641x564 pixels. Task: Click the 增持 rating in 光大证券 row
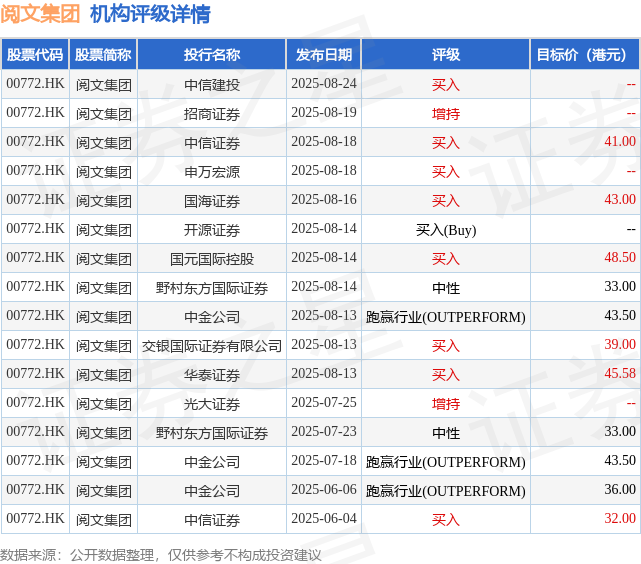pyautogui.click(x=446, y=404)
